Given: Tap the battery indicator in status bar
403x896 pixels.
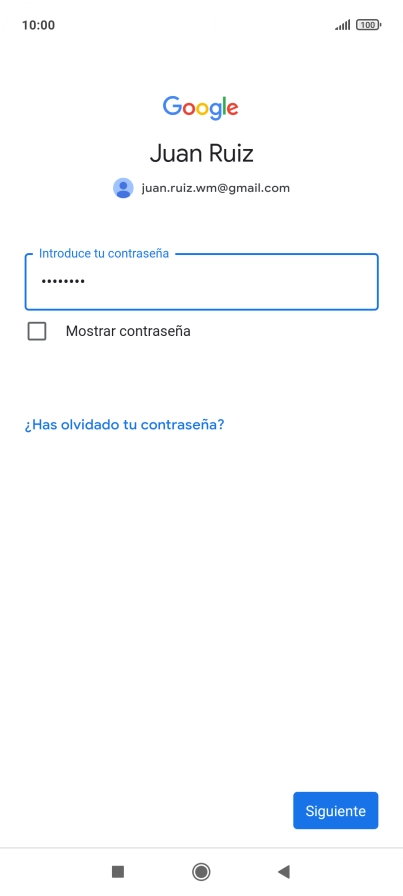Looking at the screenshot, I should [368, 25].
